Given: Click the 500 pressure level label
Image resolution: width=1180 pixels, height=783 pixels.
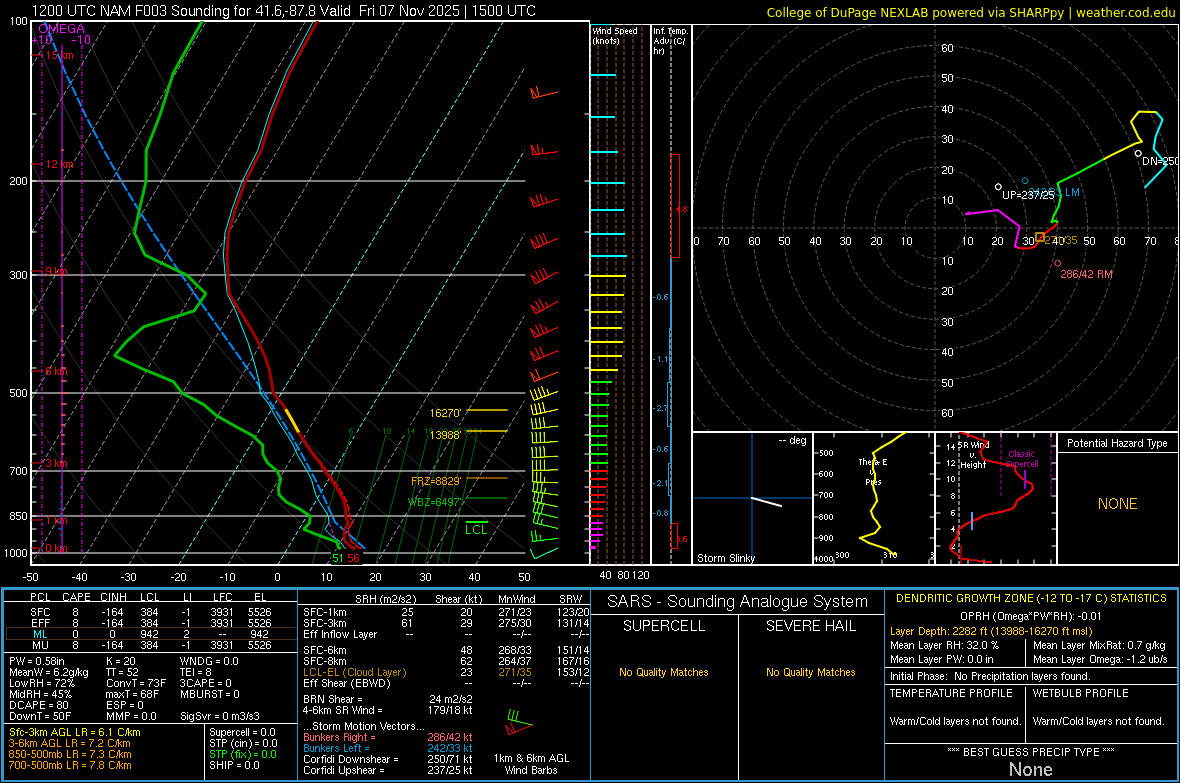Looking at the screenshot, I should click(x=18, y=393).
